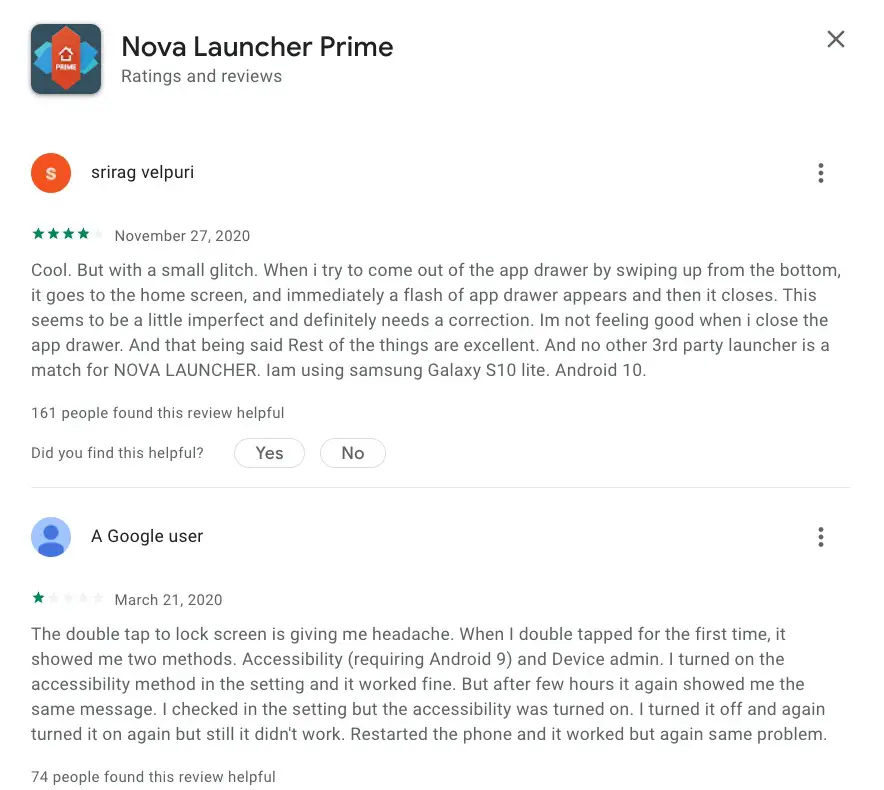Select the Nova Launcher Prime title
Viewport: 884px width, 790px height.
click(x=257, y=47)
